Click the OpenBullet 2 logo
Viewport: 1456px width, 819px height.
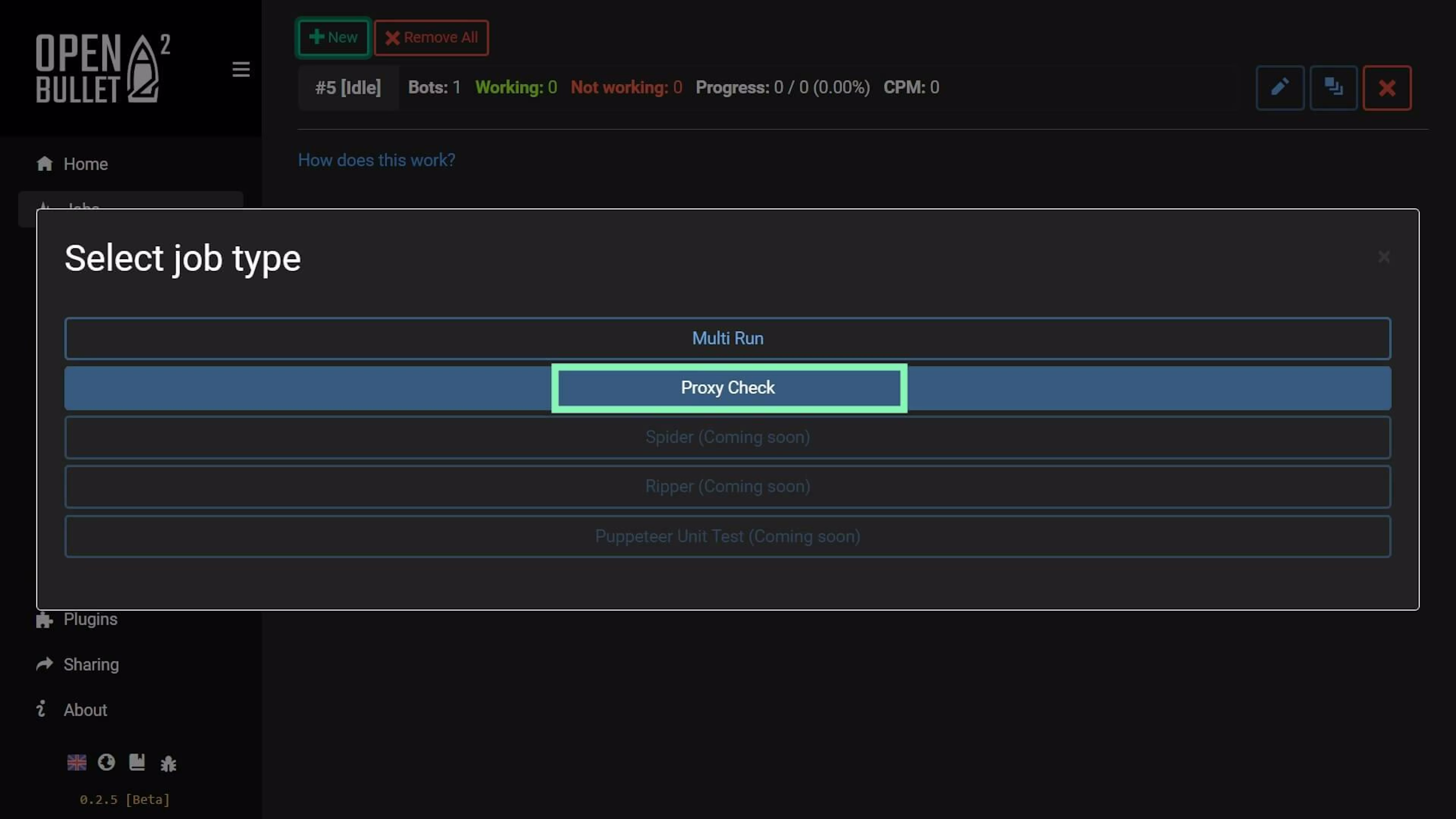(104, 68)
